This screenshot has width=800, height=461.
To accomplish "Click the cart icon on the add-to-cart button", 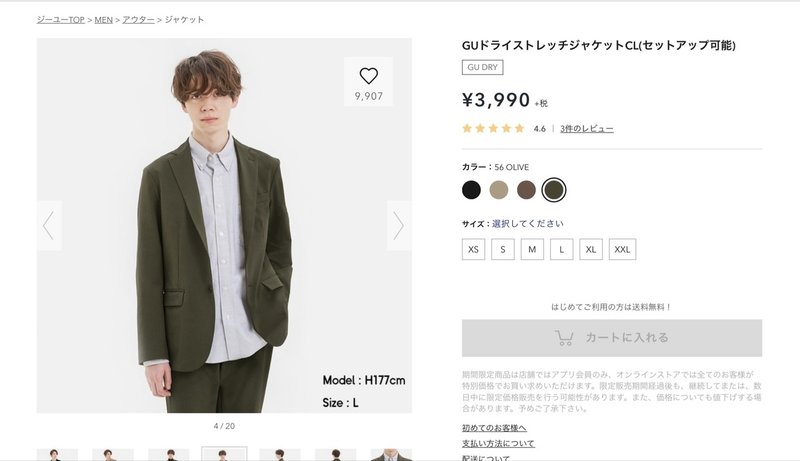I will point(564,338).
